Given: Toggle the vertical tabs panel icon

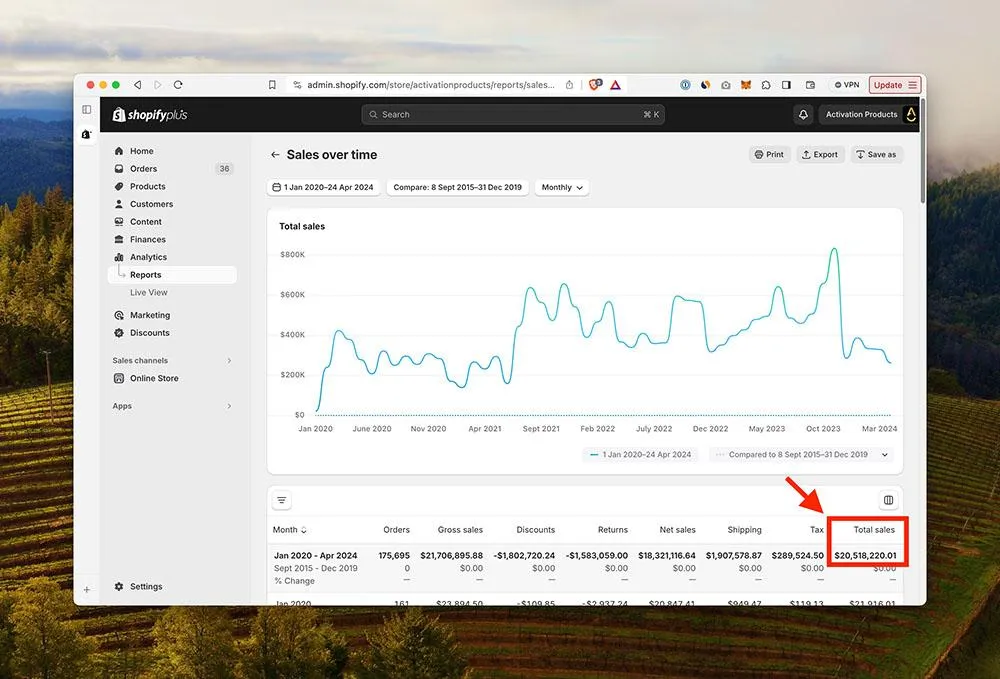Looking at the screenshot, I should point(87,110).
